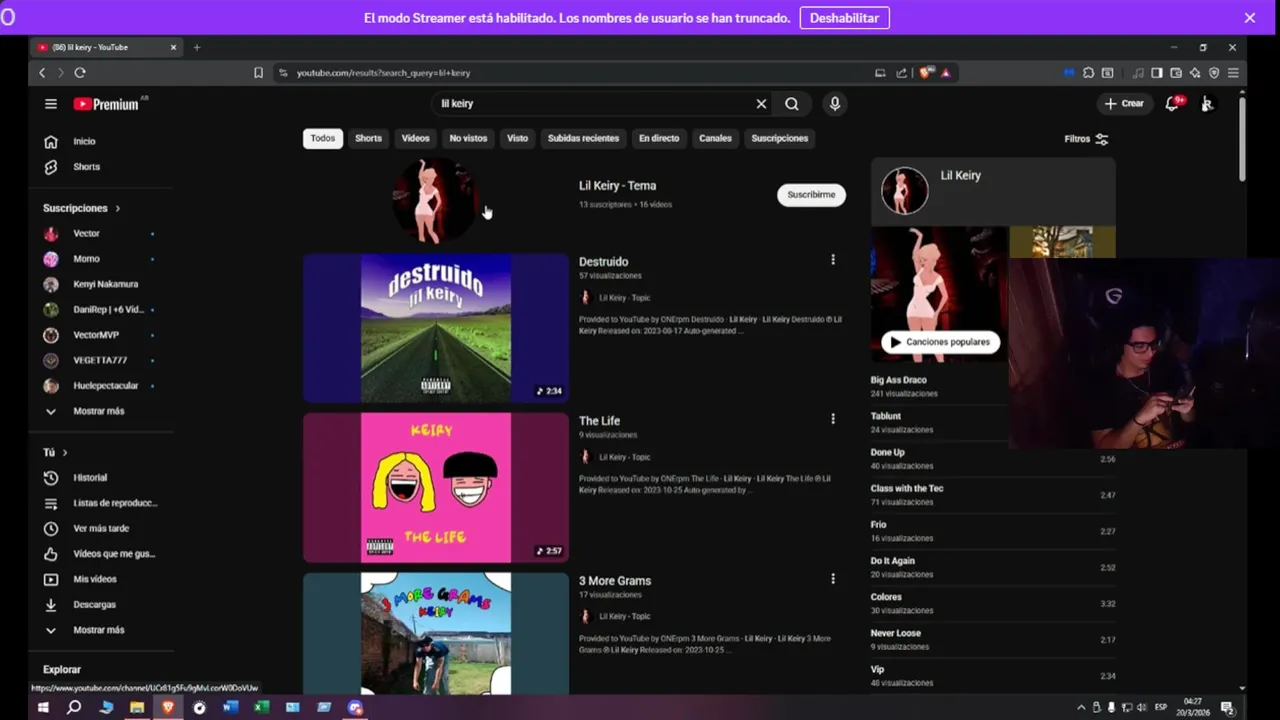Open Excel from the taskbar
1280x720 pixels.
(x=261, y=707)
